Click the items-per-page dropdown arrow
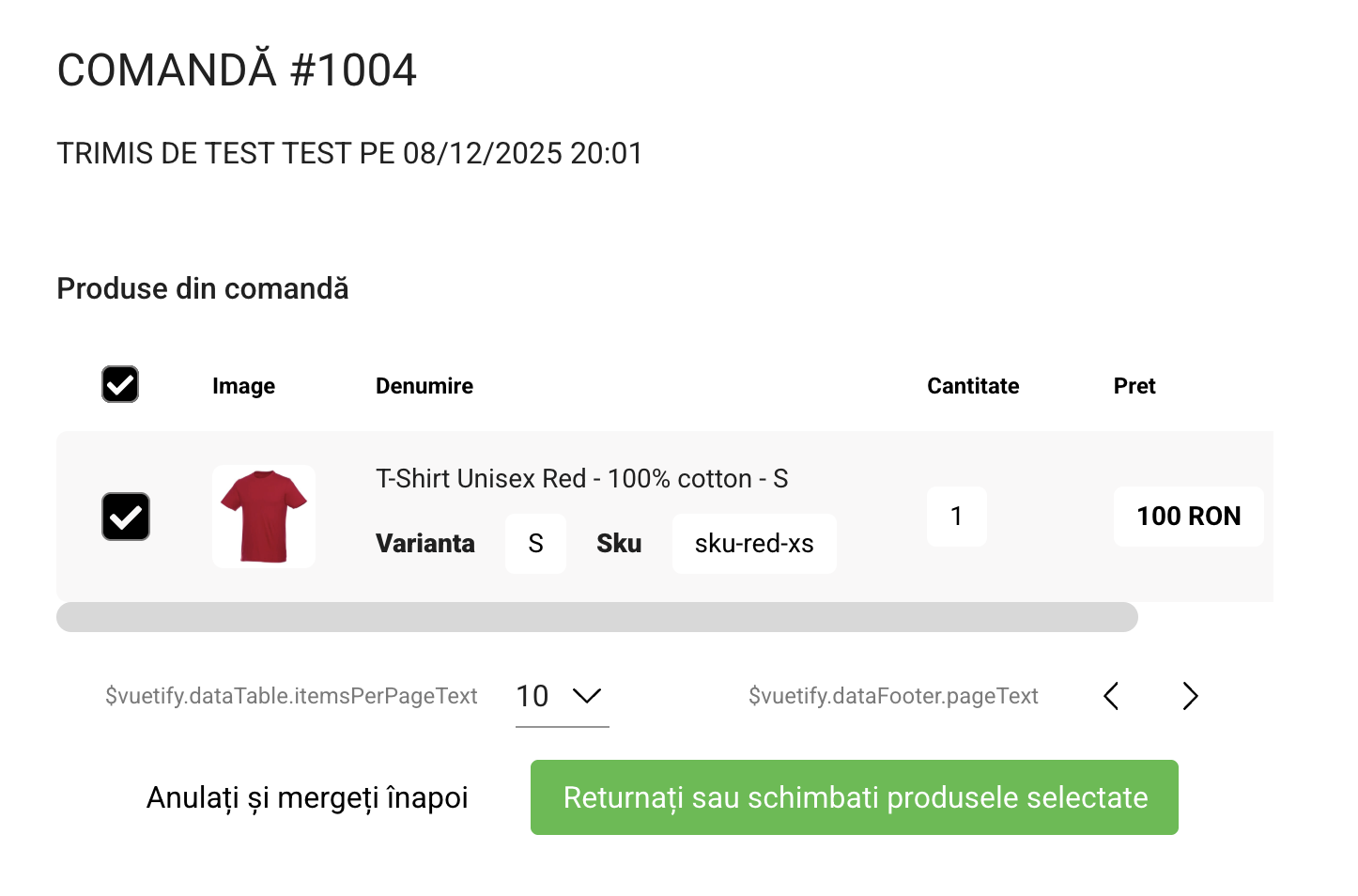 (587, 696)
